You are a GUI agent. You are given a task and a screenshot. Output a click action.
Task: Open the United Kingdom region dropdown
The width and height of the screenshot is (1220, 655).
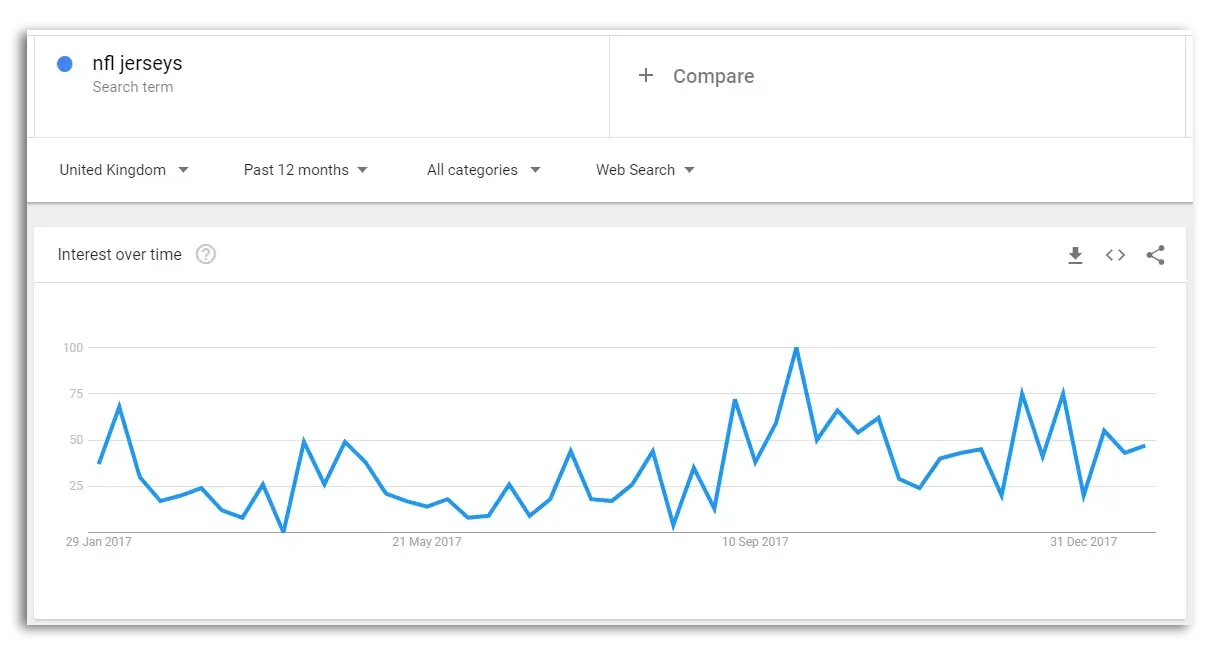[124, 170]
